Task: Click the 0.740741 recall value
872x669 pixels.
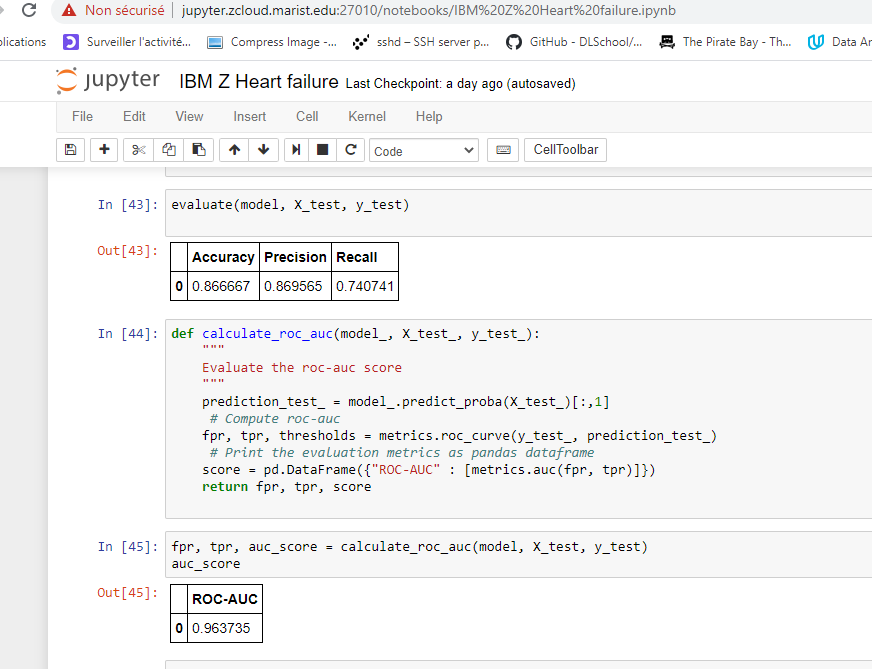Action: (365, 286)
